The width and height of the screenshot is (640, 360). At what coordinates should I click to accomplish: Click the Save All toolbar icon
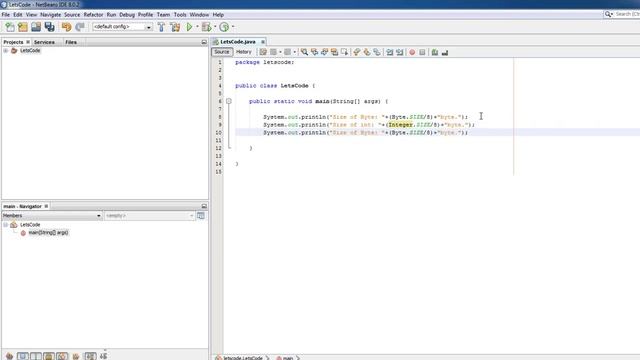(x=49, y=27)
